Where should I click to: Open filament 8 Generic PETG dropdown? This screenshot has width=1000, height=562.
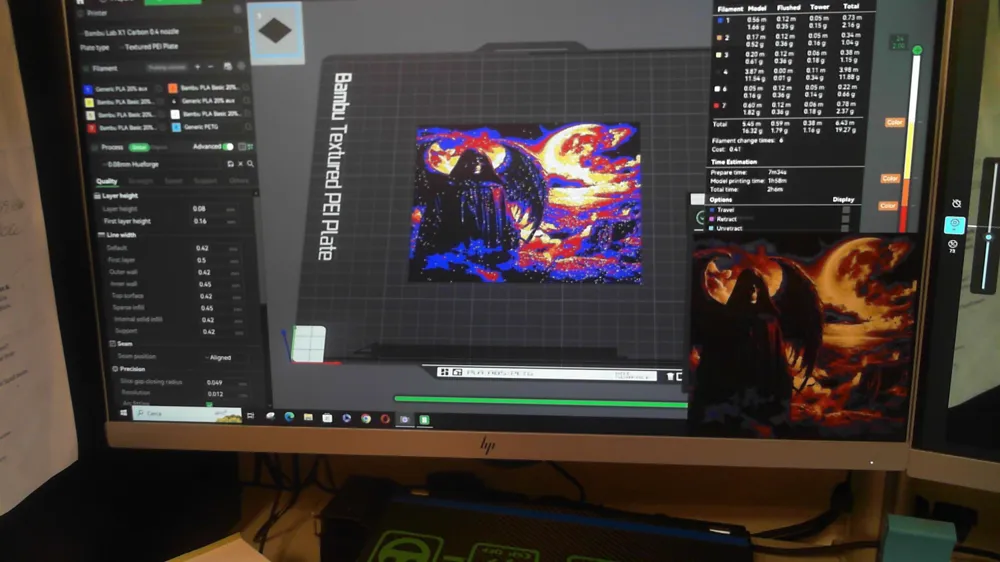coord(211,127)
